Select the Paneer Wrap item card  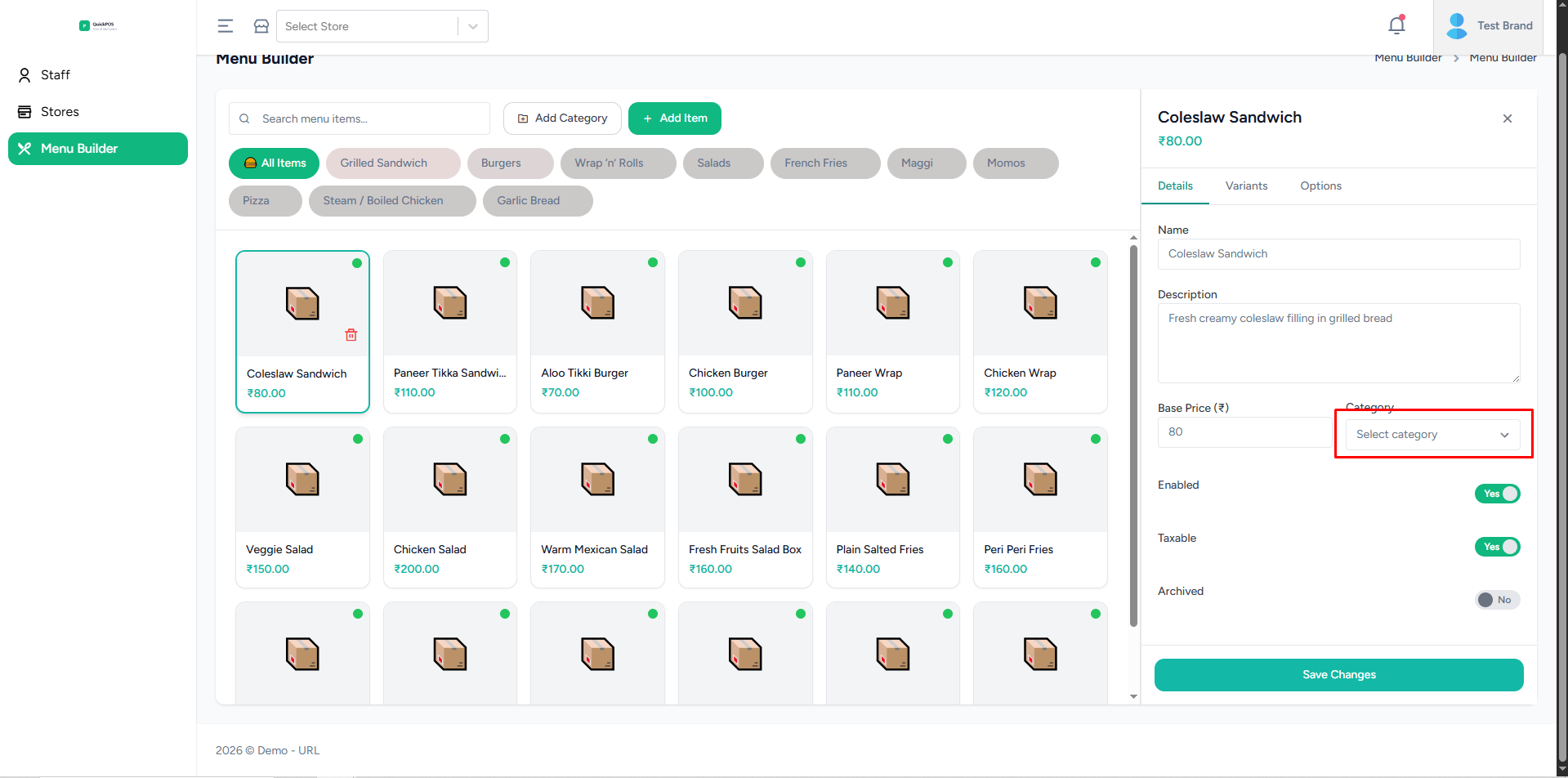point(892,331)
